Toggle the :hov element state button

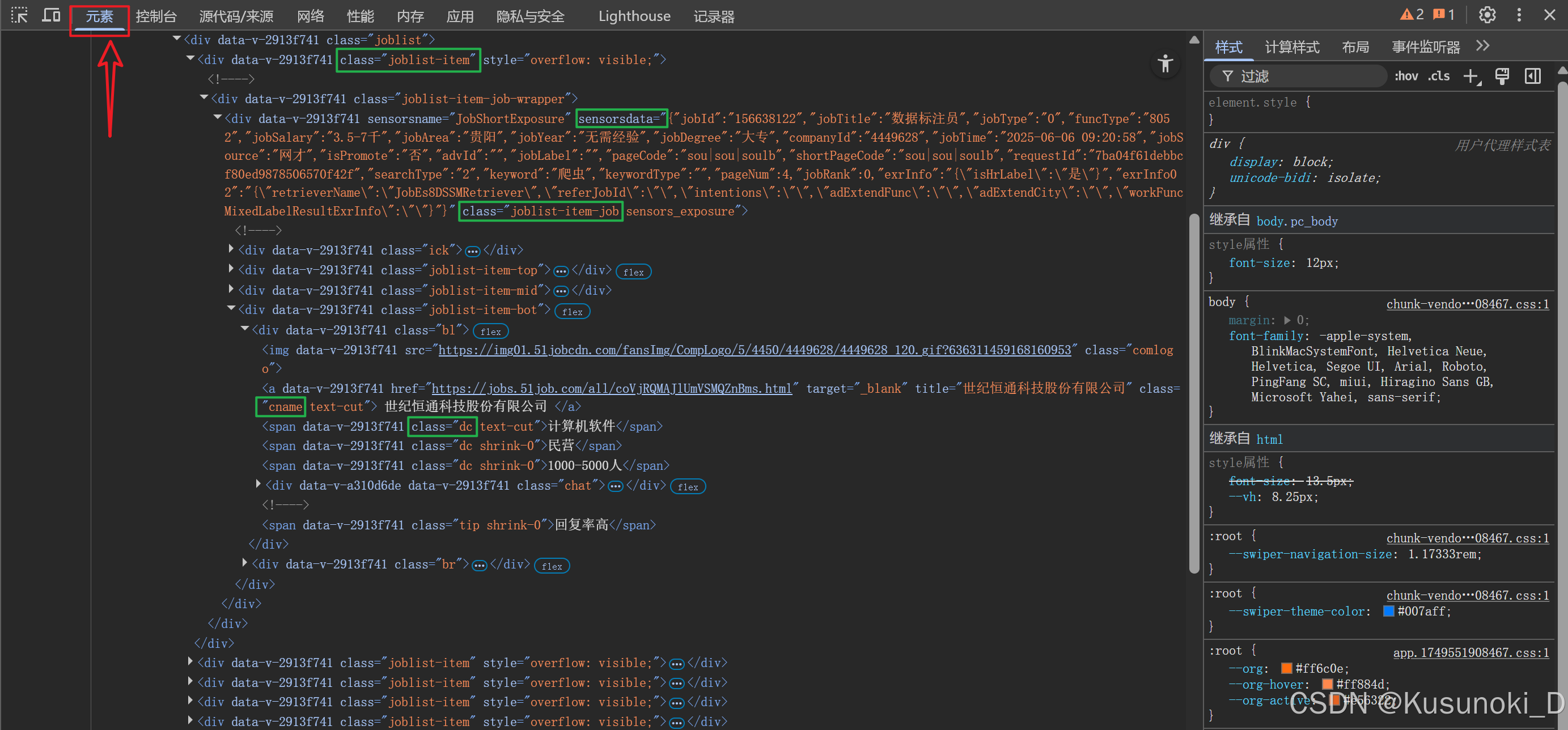point(1406,77)
